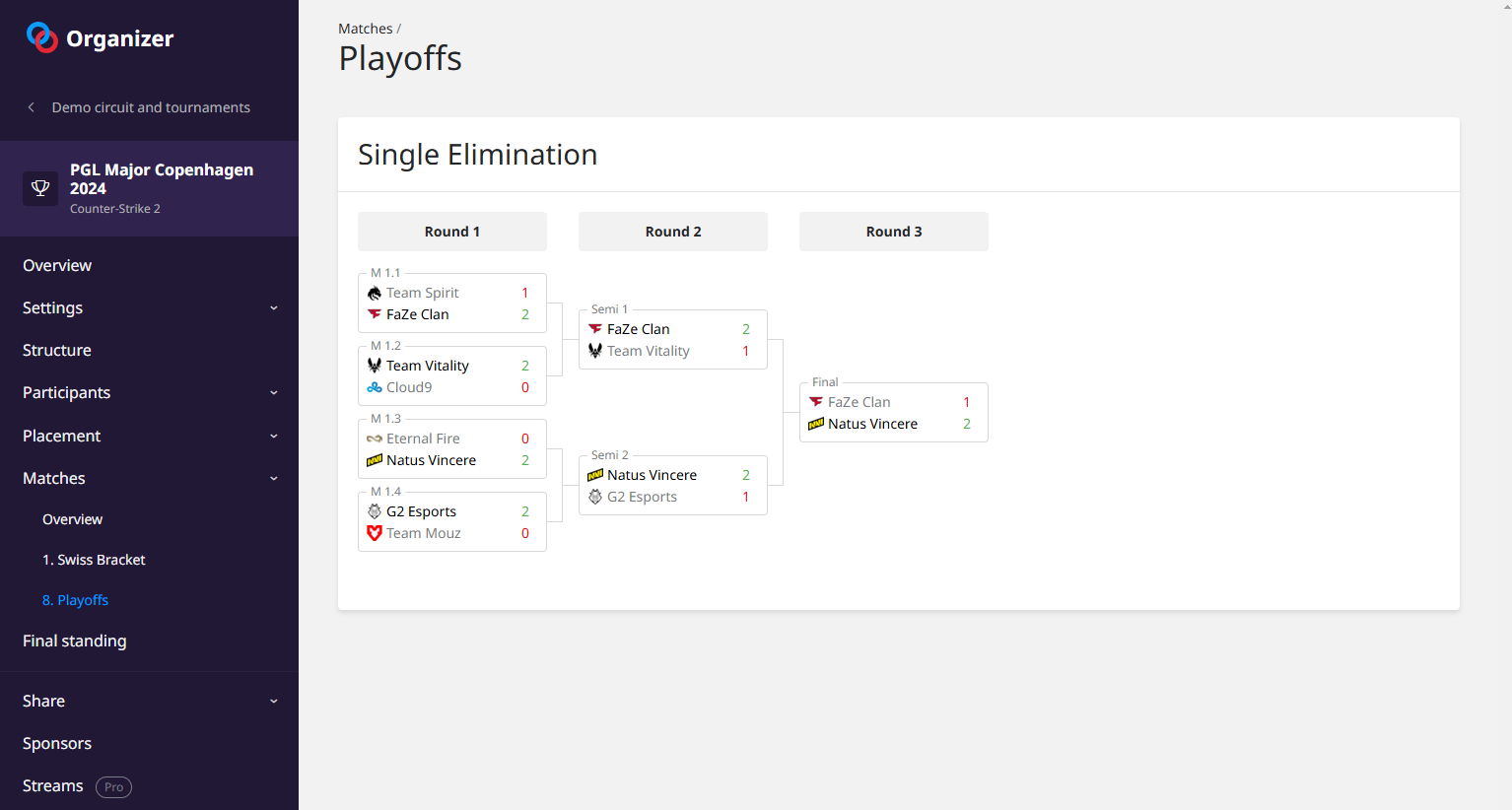Expand the Participants section chevron

click(x=274, y=392)
